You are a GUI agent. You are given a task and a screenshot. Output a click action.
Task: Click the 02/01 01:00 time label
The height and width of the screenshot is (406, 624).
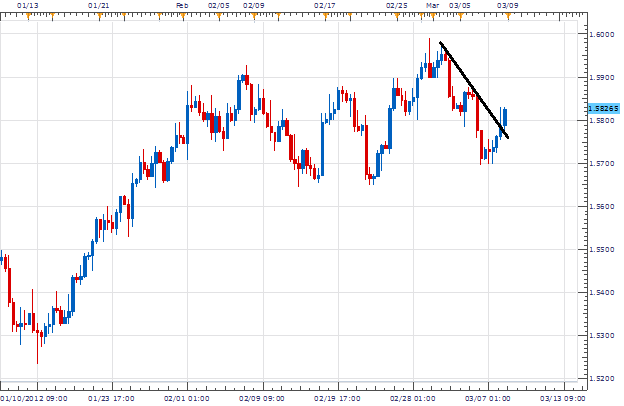coord(186,398)
